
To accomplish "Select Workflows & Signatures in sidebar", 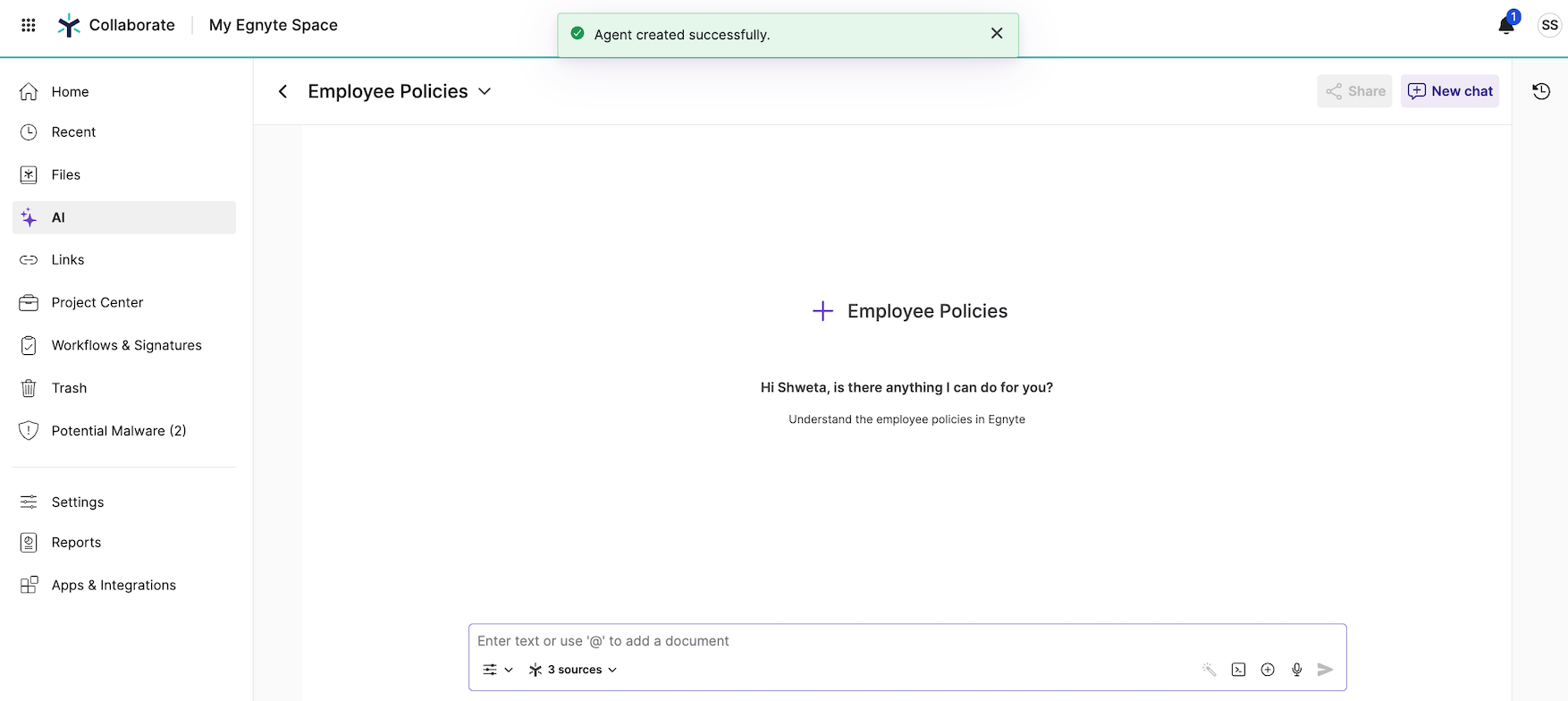I will [126, 345].
